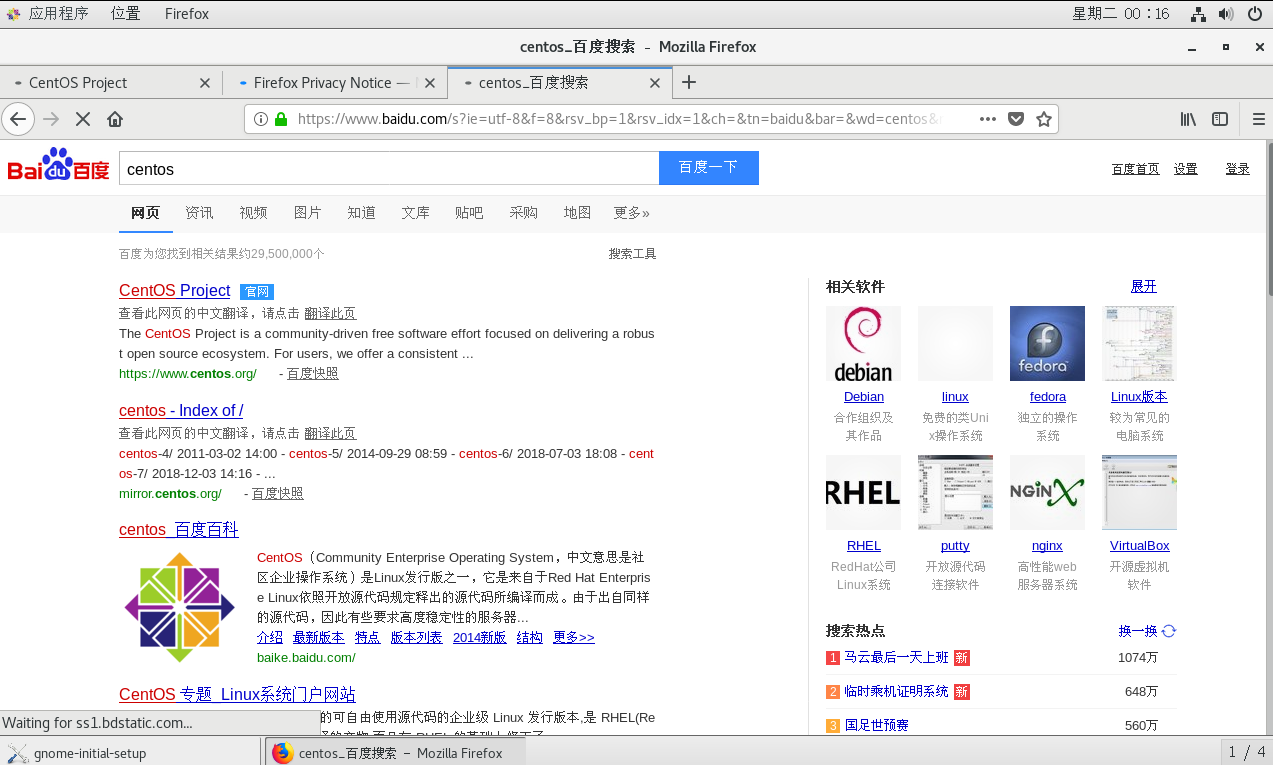The image size is (1273, 765).
Task: Open CentOS 专题 Linux系统门户网站 result
Action: tap(237, 694)
